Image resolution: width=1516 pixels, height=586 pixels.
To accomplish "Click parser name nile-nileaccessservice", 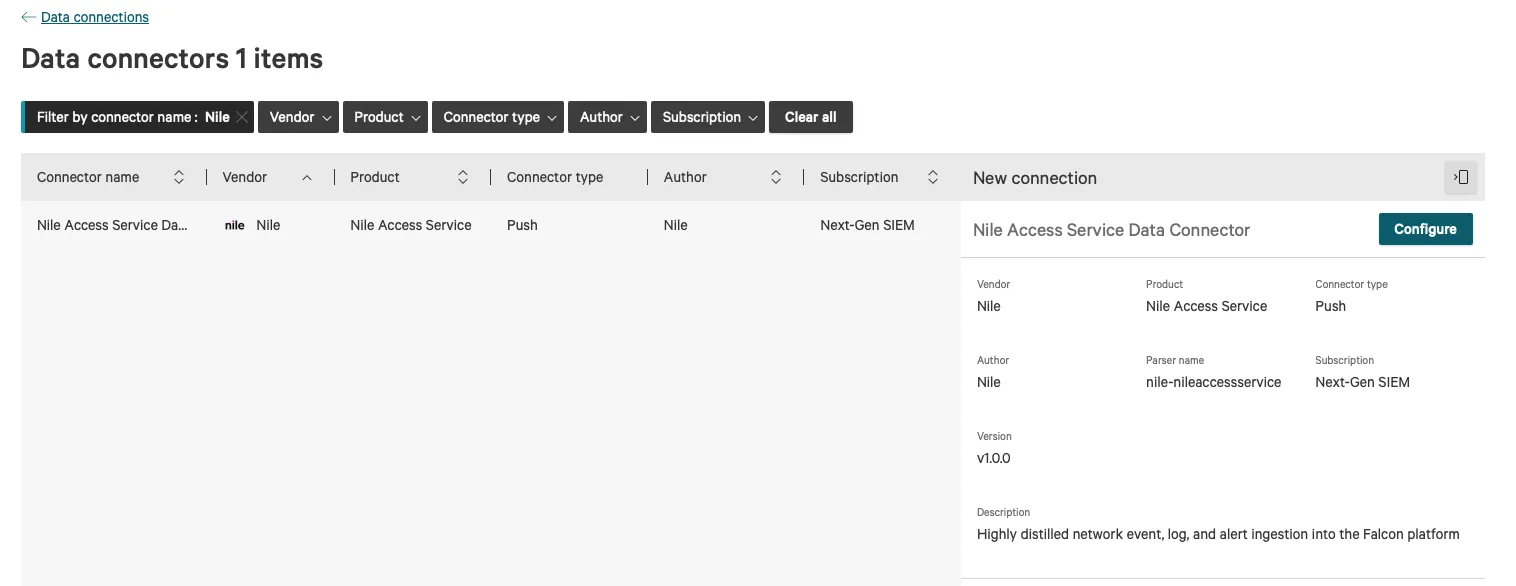I will 1213,382.
